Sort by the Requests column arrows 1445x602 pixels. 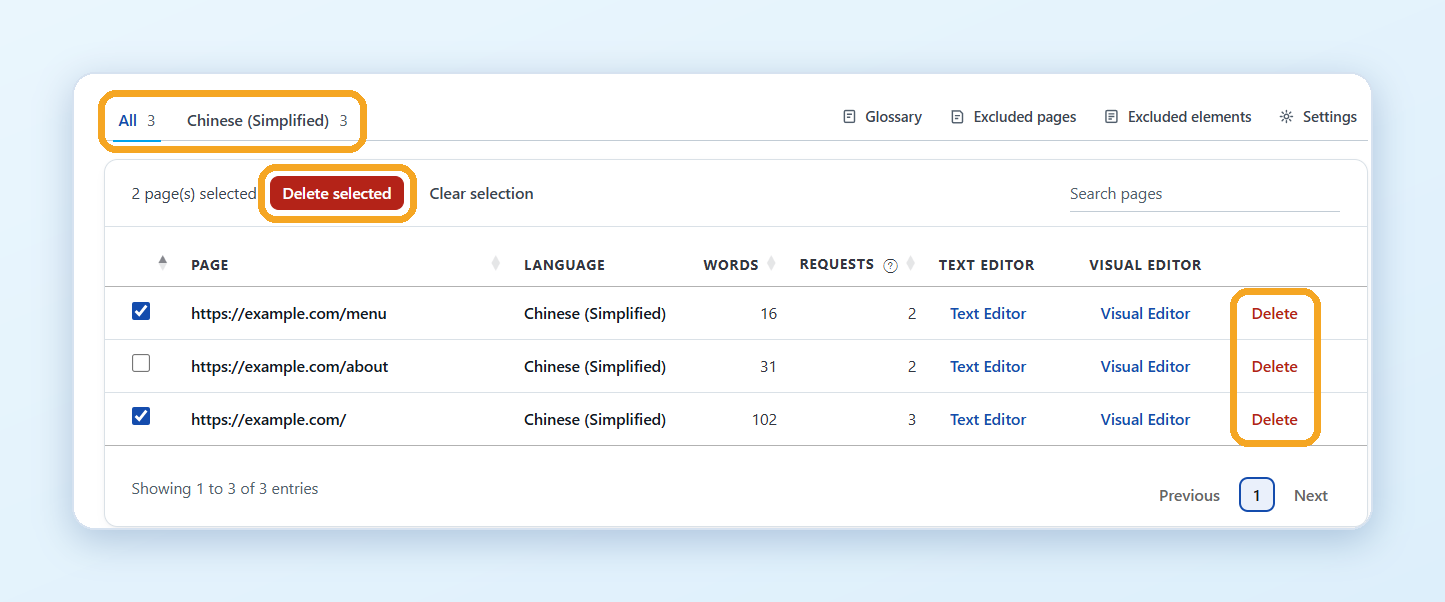[911, 264]
